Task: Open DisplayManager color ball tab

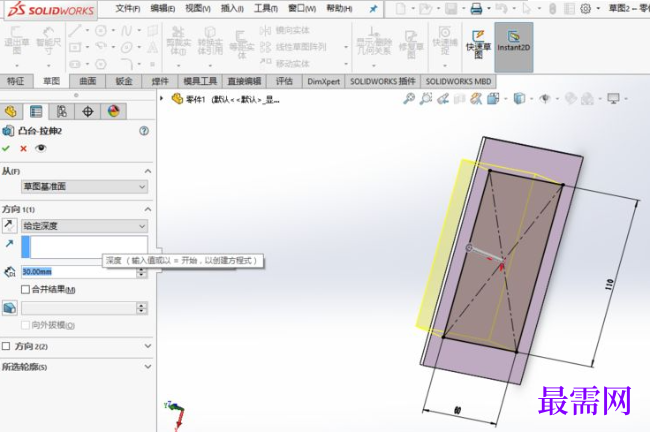Action: (x=113, y=111)
